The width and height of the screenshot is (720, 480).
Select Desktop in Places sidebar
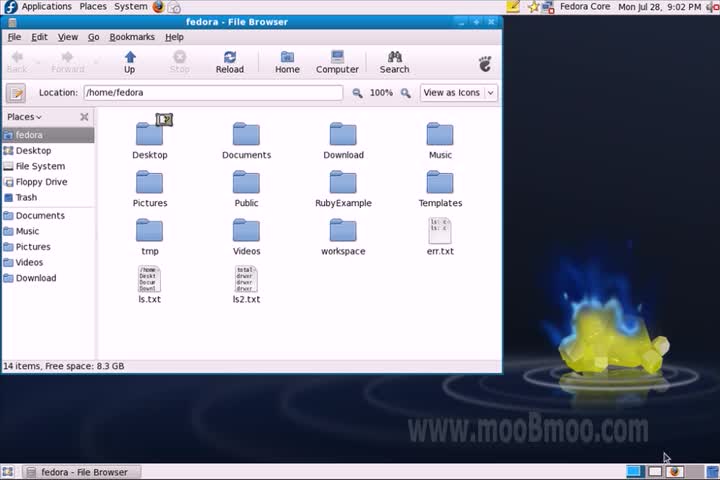tap(48, 151)
